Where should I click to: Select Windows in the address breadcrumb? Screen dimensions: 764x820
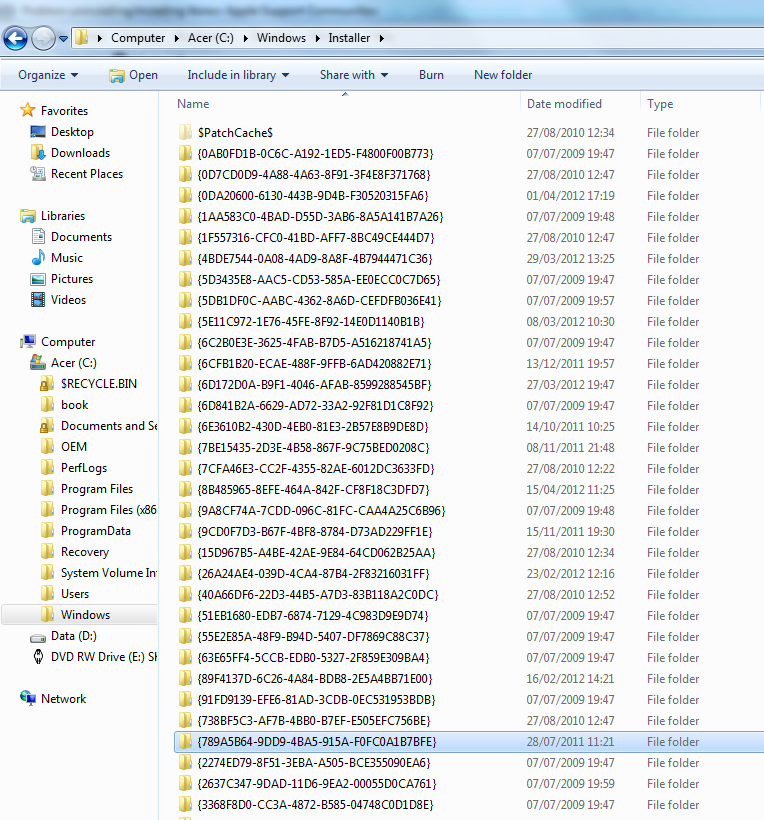pos(281,38)
